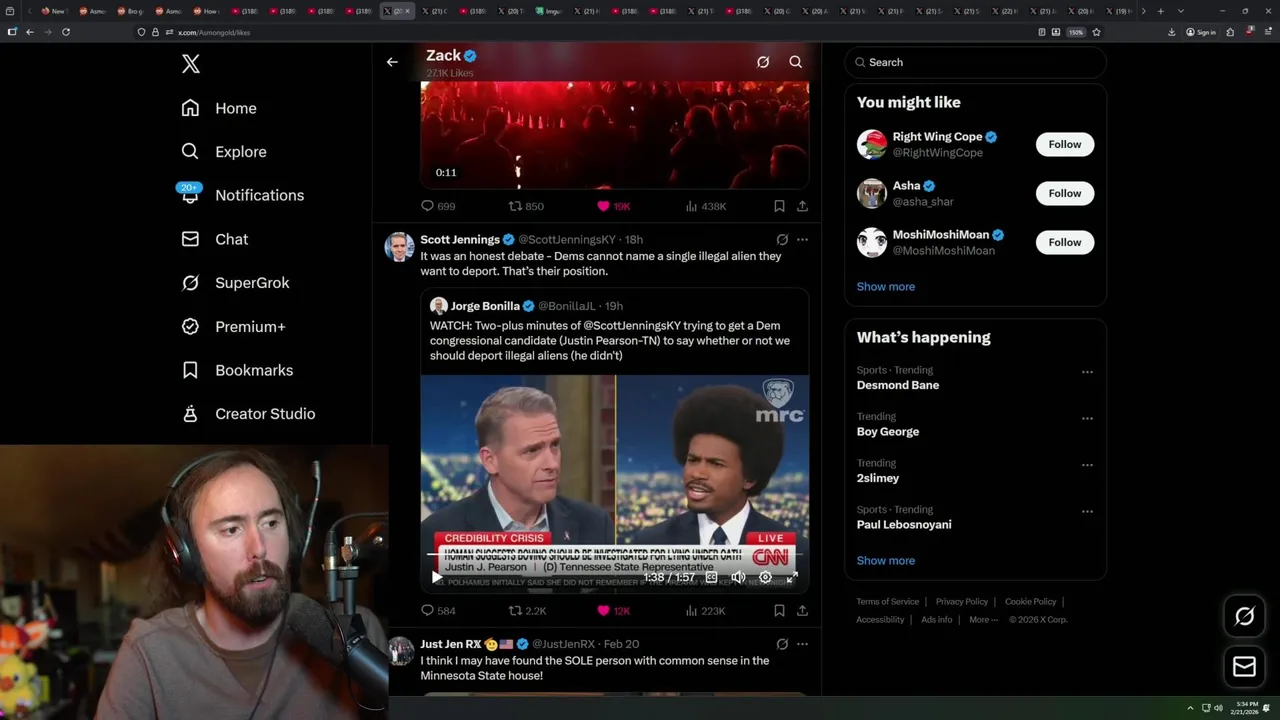Click Grok icon on Just Jen RX post

click(782, 644)
